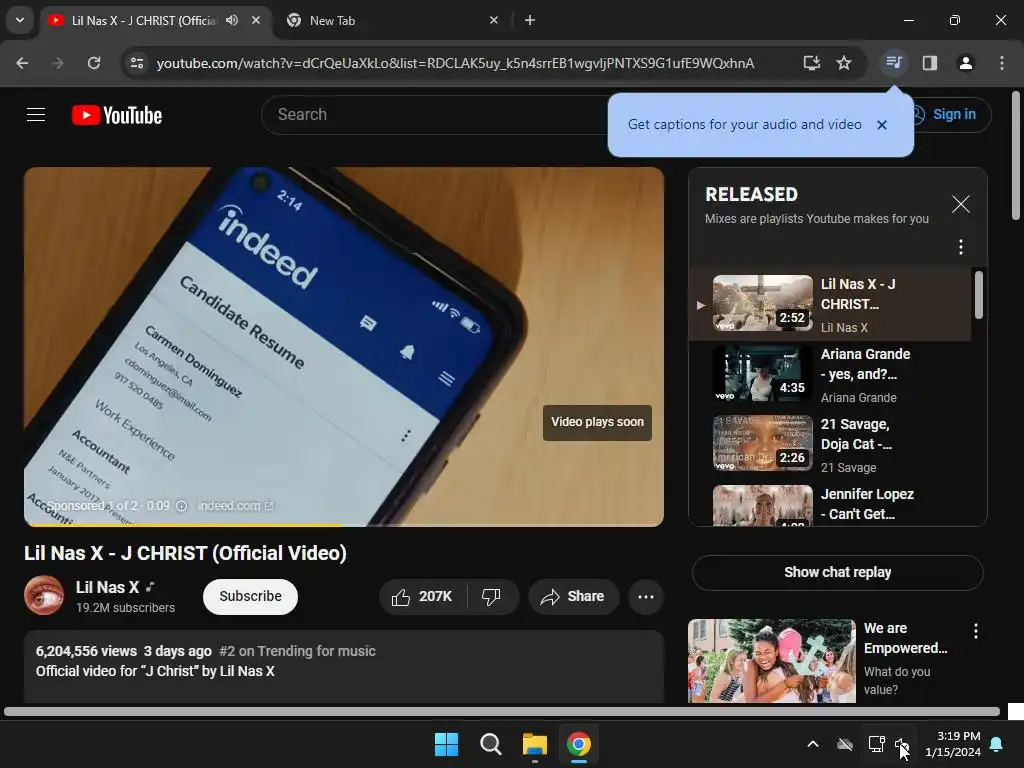This screenshot has height=768, width=1024.
Task: Open Chrome profile avatar
Action: (x=965, y=63)
